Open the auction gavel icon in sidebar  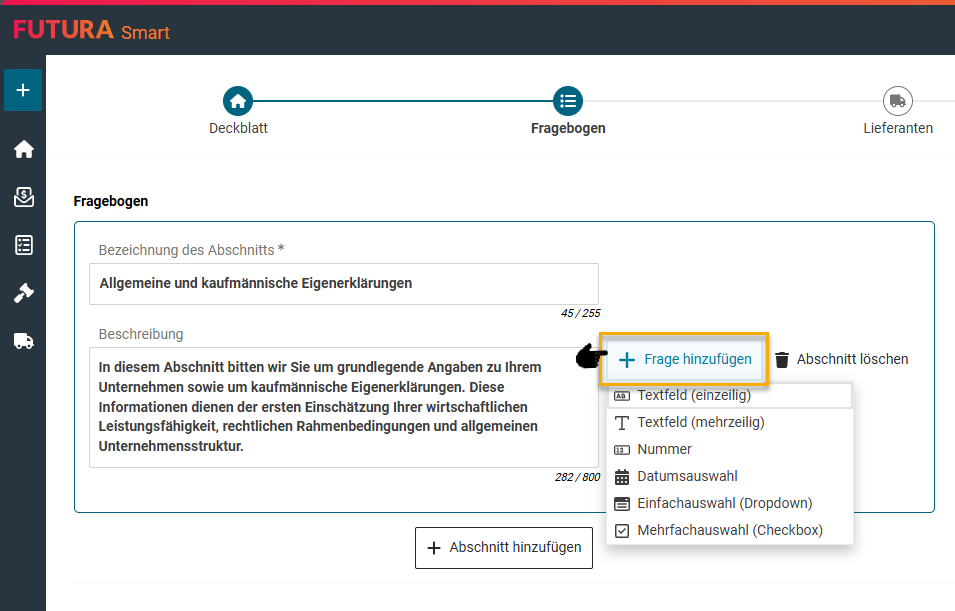pos(23,293)
